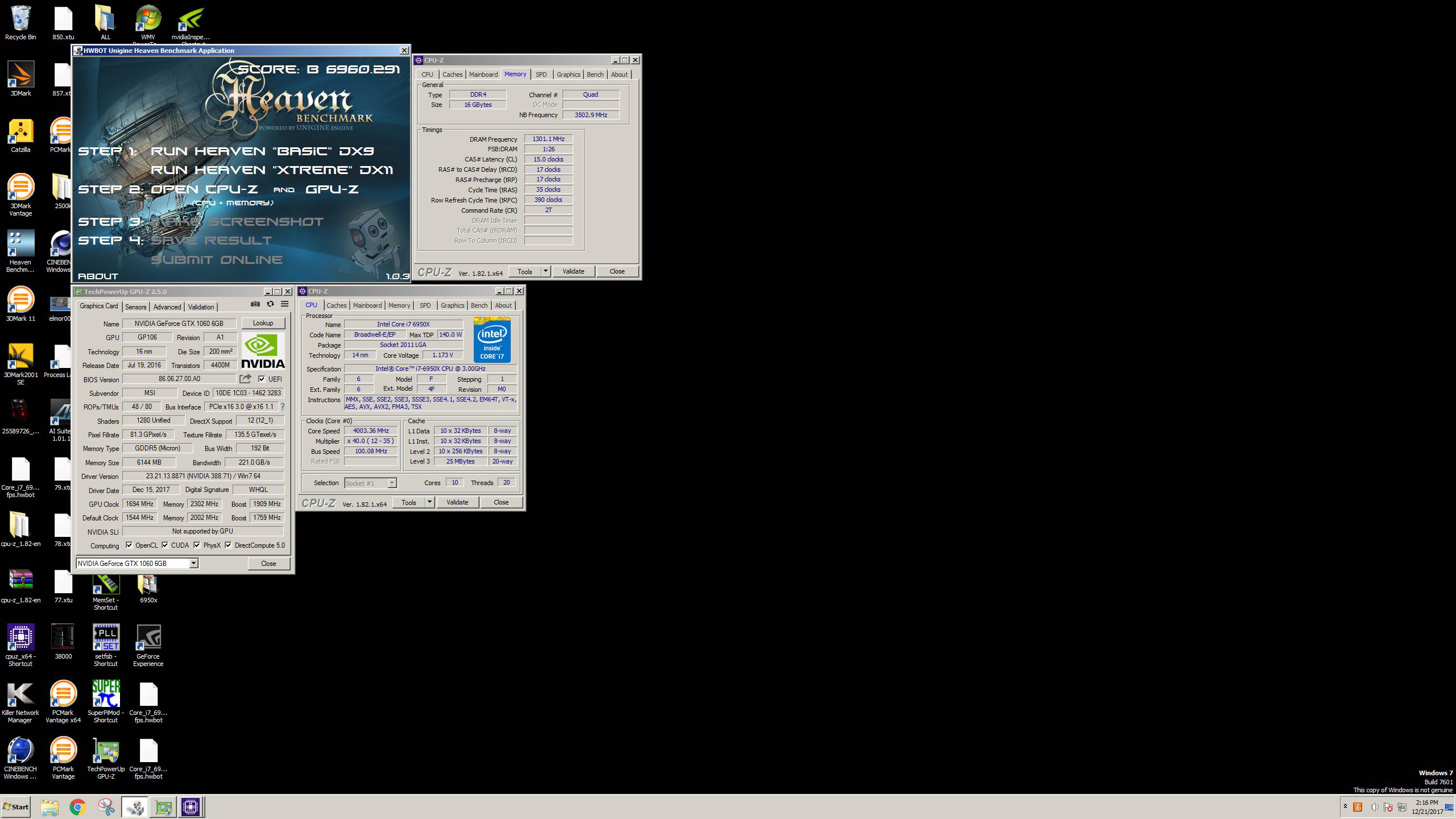Expand Tools dropdown arrow in lower CPU-Z
The width and height of the screenshot is (1456, 819).
pos(429,502)
